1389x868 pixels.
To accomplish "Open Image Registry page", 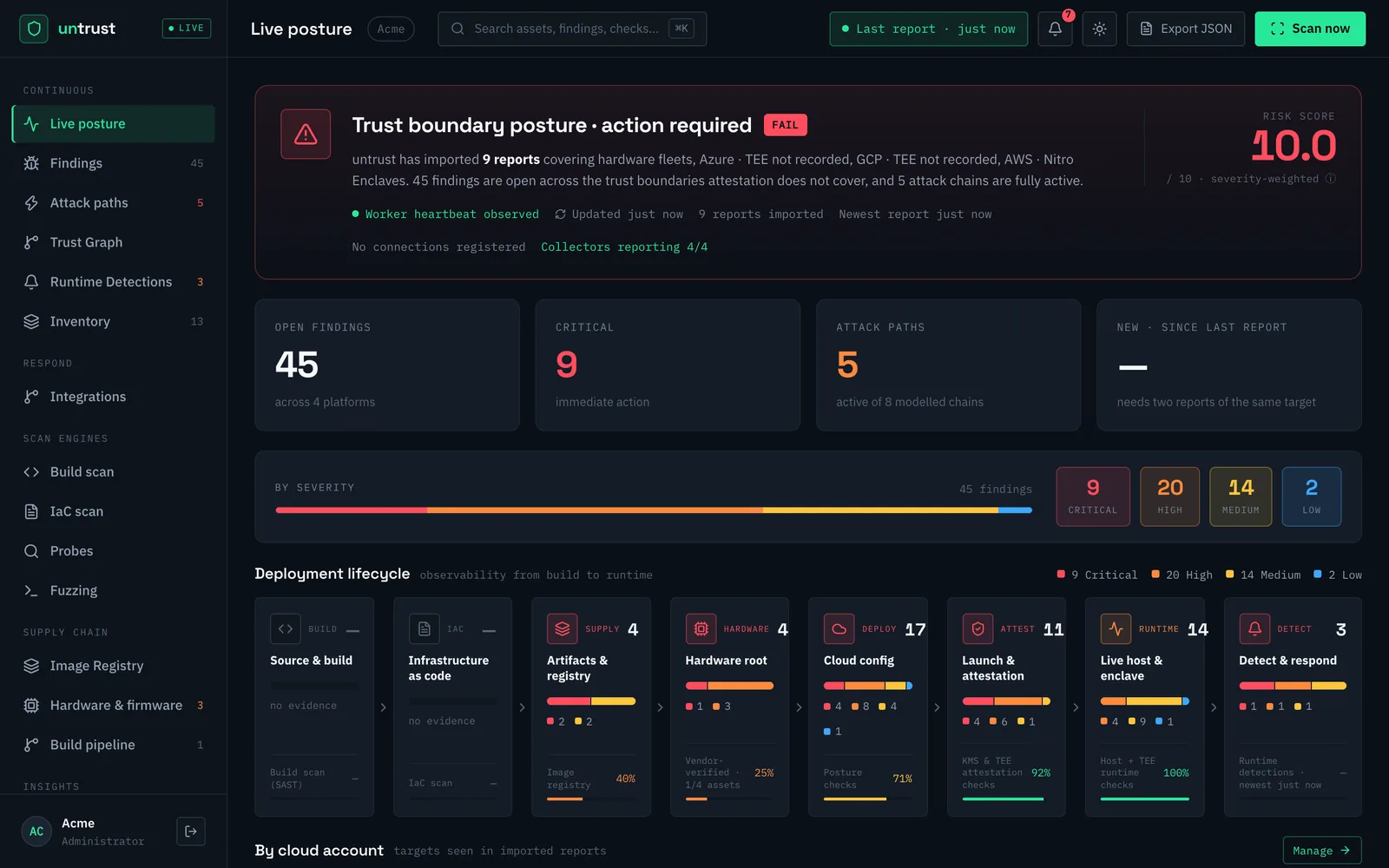I will click(114, 666).
